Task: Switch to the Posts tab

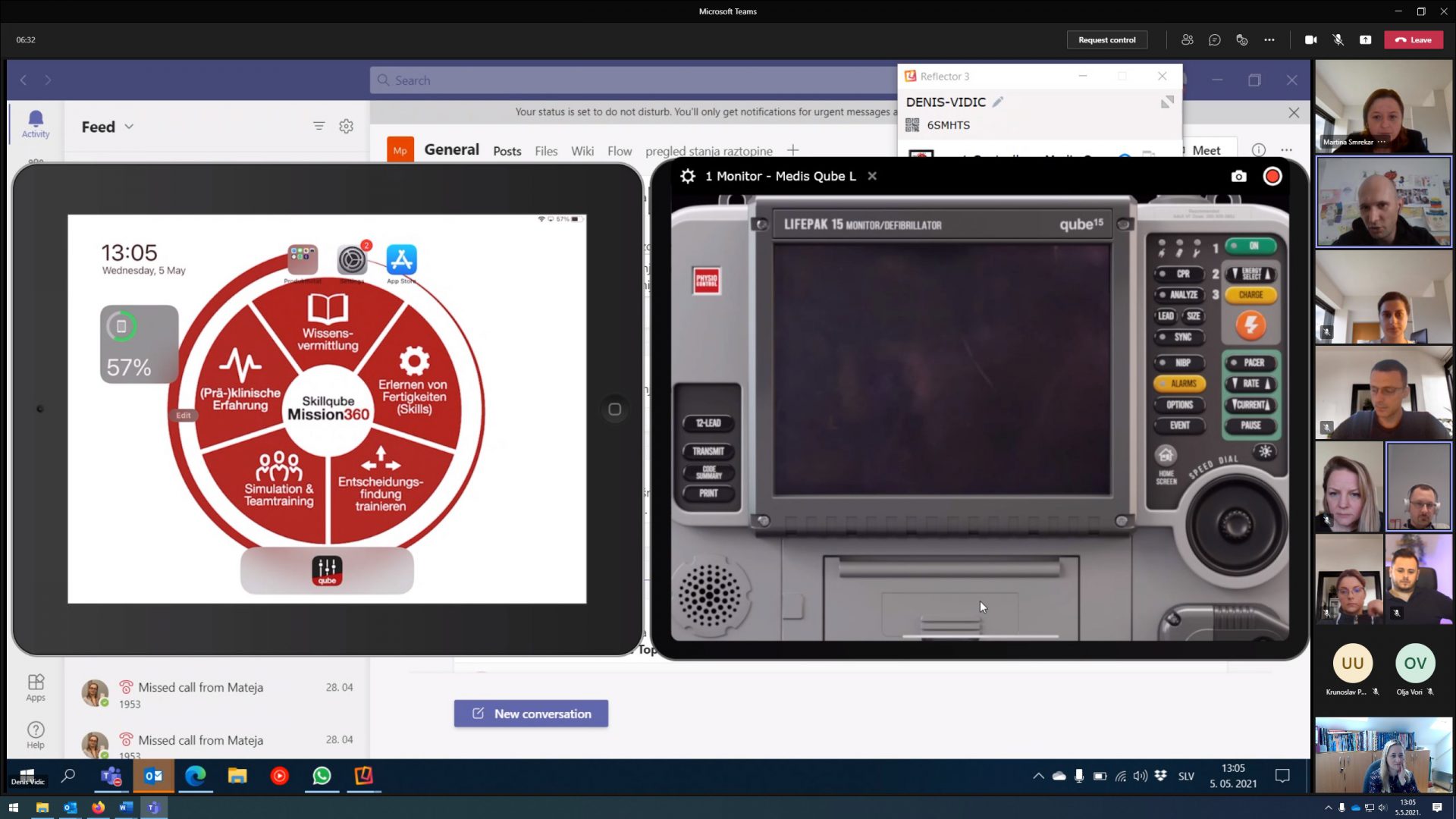Action: (507, 151)
